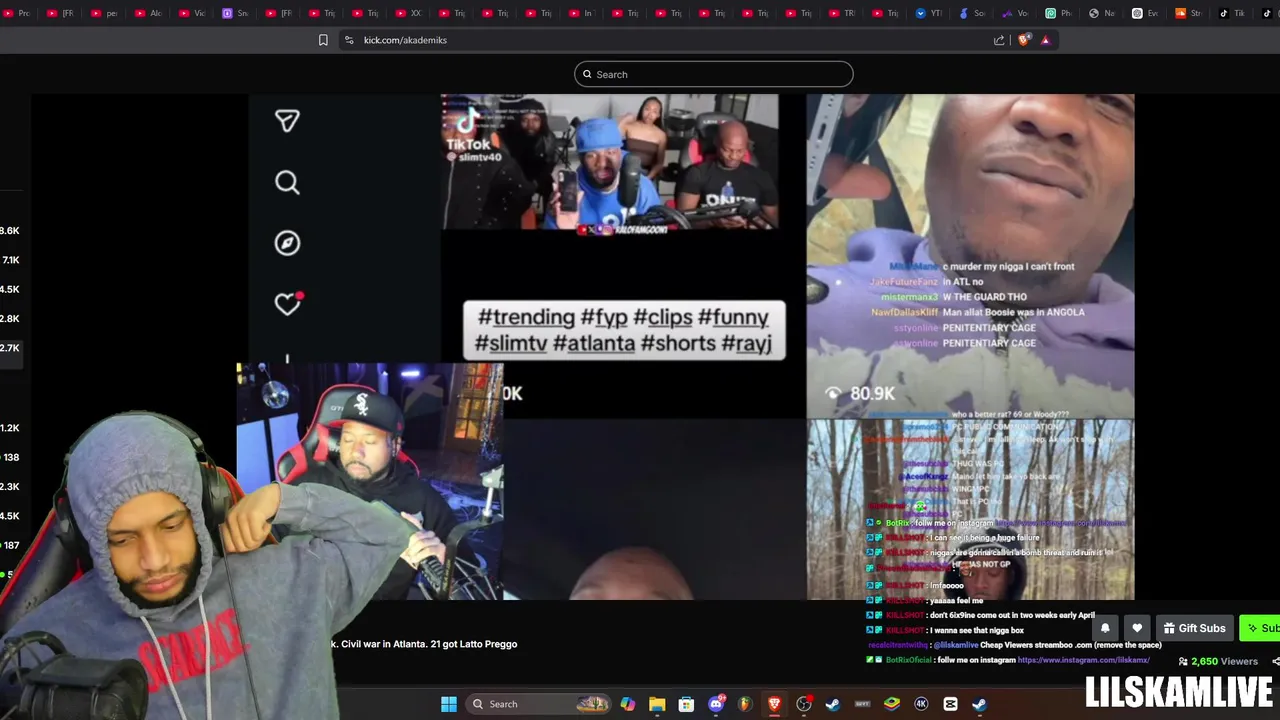
Task: Open the Windows Start menu
Action: point(449,704)
